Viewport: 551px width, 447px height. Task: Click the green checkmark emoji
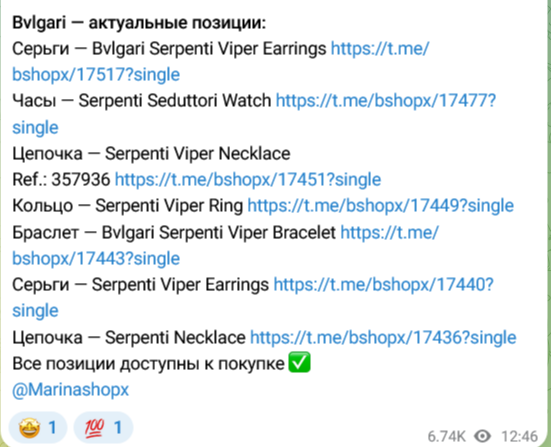click(x=299, y=362)
